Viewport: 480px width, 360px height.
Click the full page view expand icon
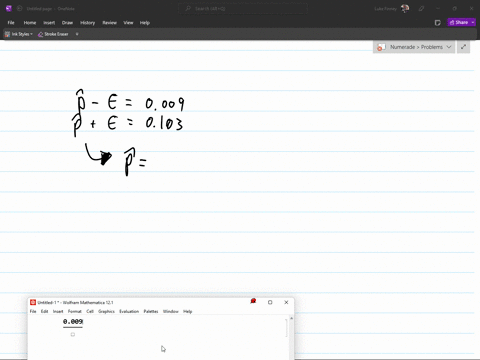click(x=463, y=47)
